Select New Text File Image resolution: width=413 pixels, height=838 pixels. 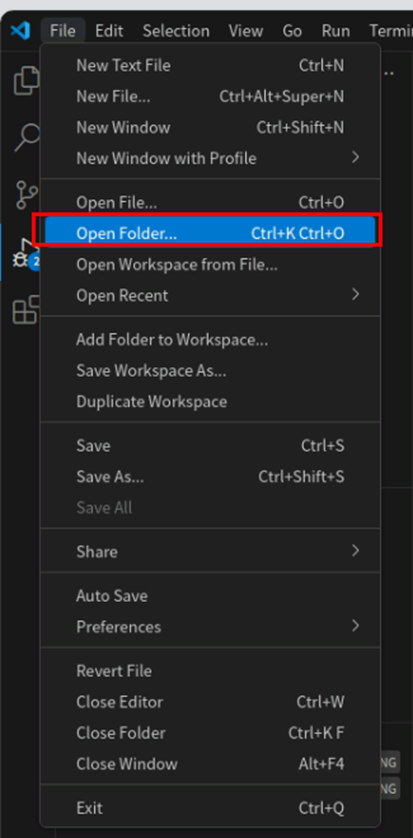210,66
